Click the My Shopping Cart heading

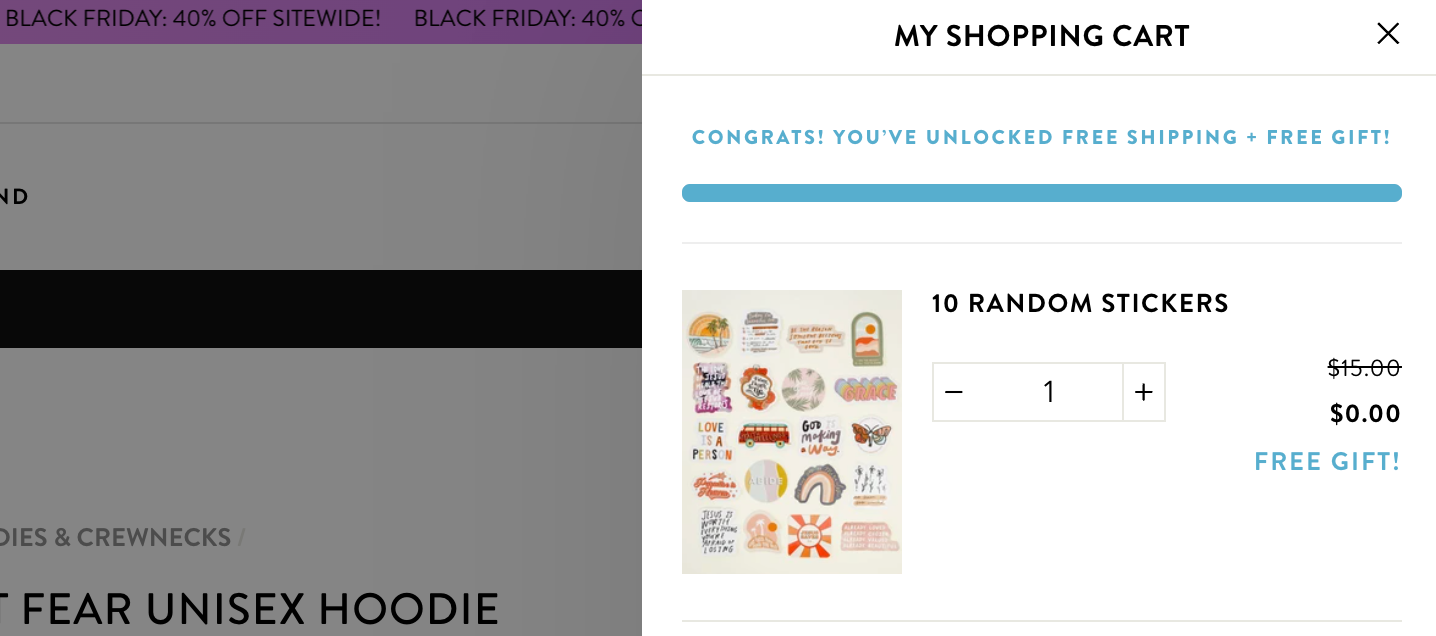[1041, 36]
